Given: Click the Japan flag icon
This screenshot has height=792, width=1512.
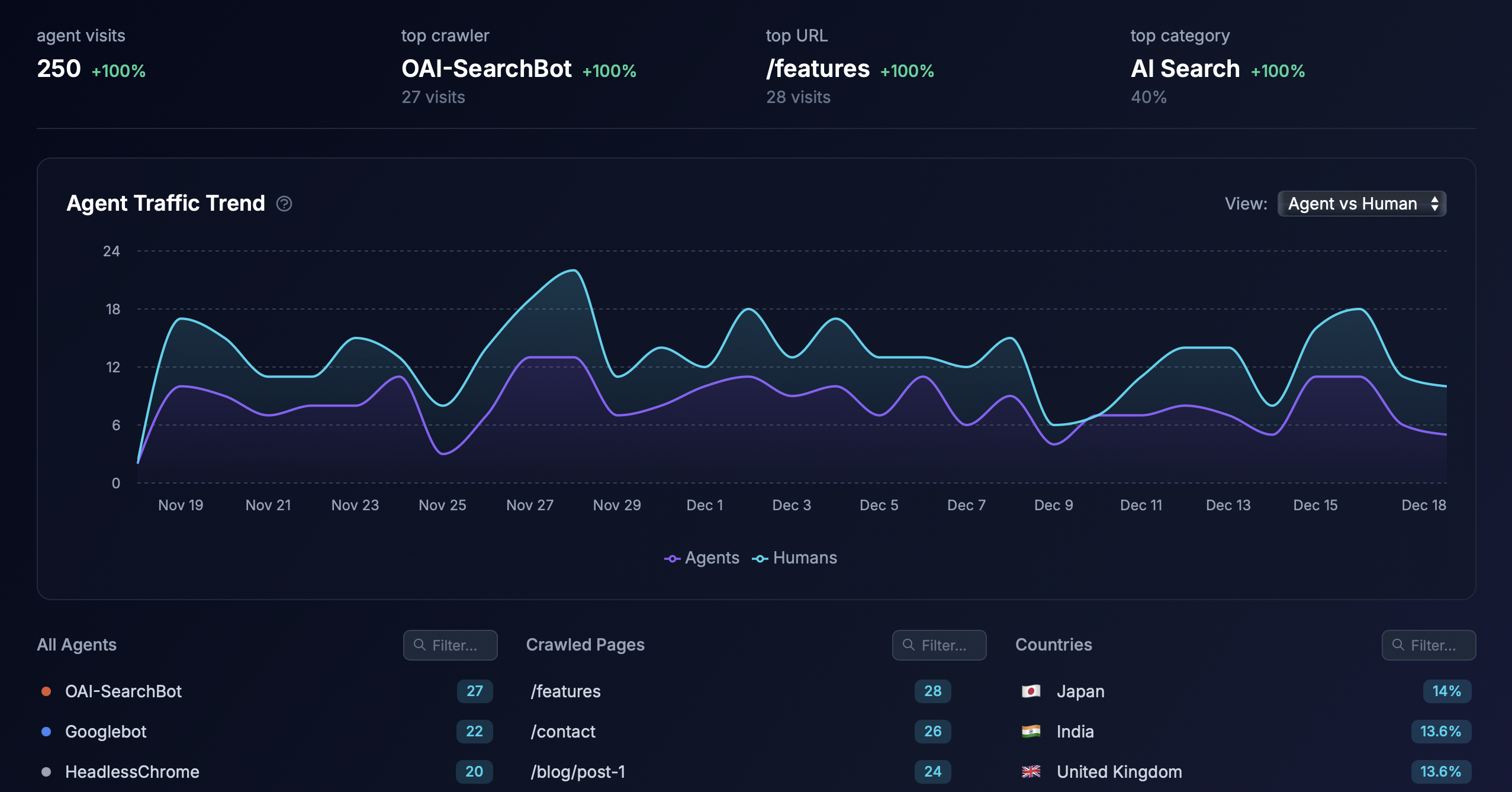Looking at the screenshot, I should pyautogui.click(x=1032, y=691).
